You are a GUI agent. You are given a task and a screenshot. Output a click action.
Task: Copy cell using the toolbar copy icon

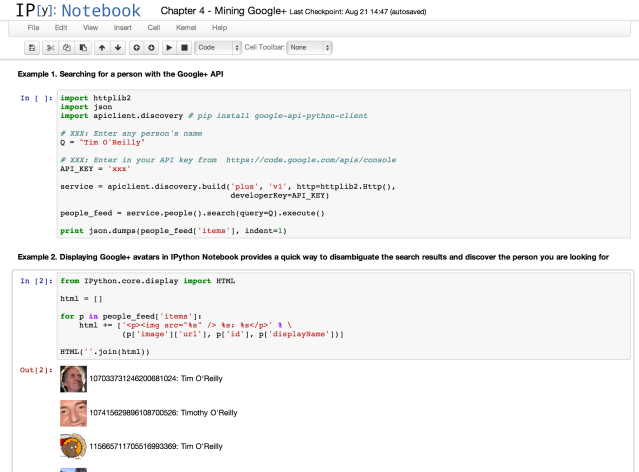(67, 48)
